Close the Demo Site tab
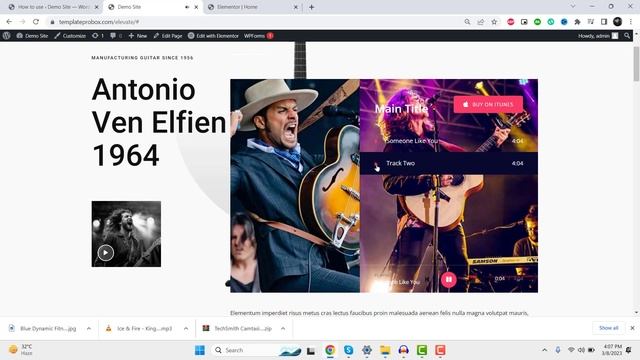This screenshot has width=640, height=360. (x=196, y=7)
